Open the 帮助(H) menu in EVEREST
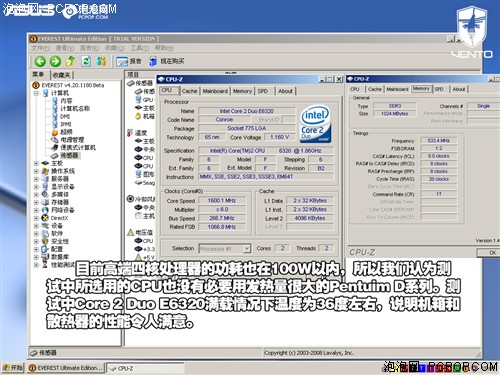The height and width of the screenshot is (375, 500). point(164,48)
